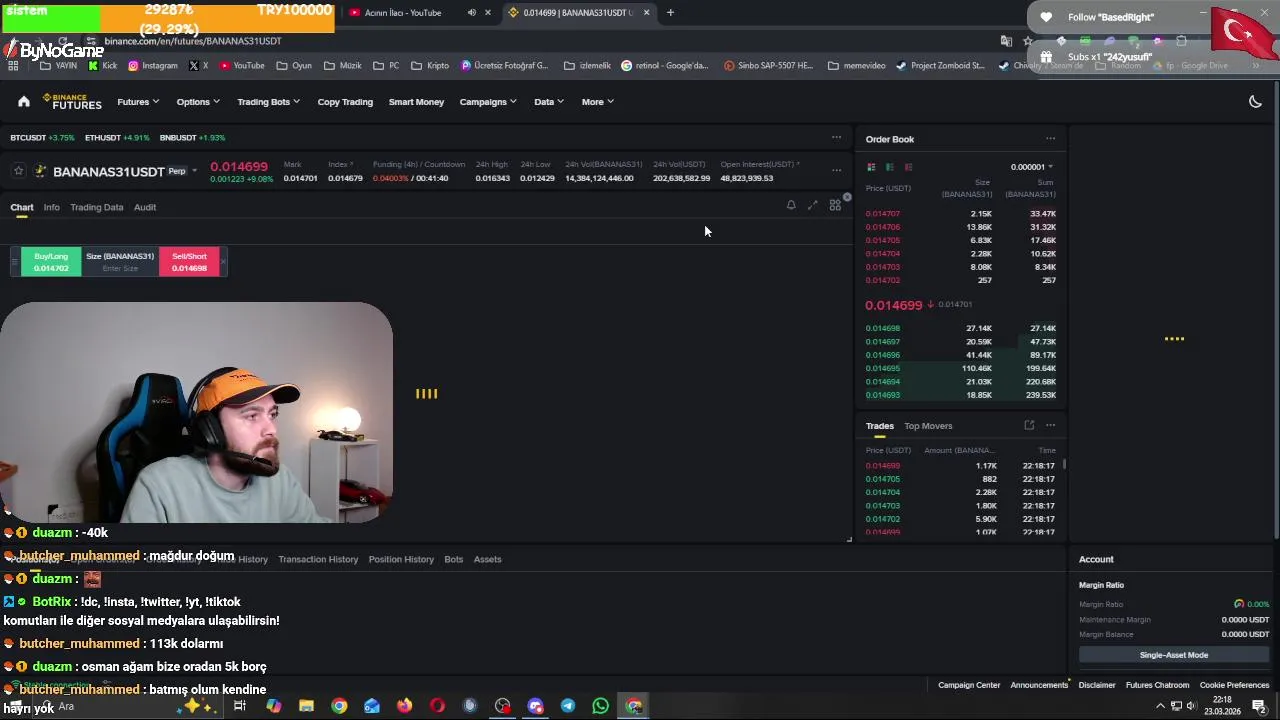Open Announcements link
1280x720 pixels.
tap(1039, 685)
